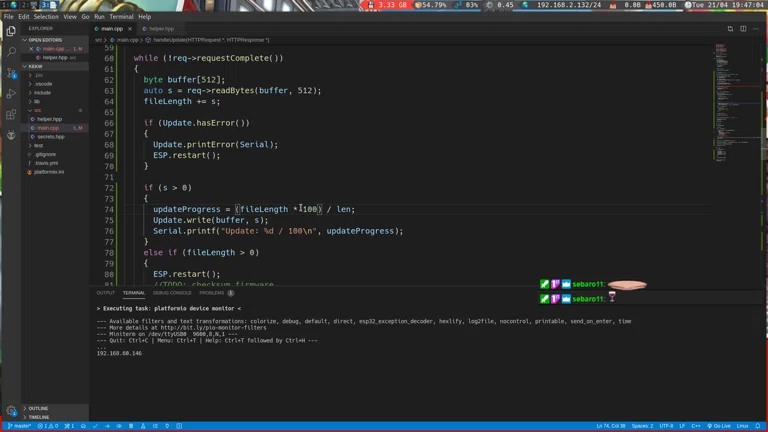The image size is (768, 432).
Task: Open the PlatformIO alien-head icon
Action: 11,135
